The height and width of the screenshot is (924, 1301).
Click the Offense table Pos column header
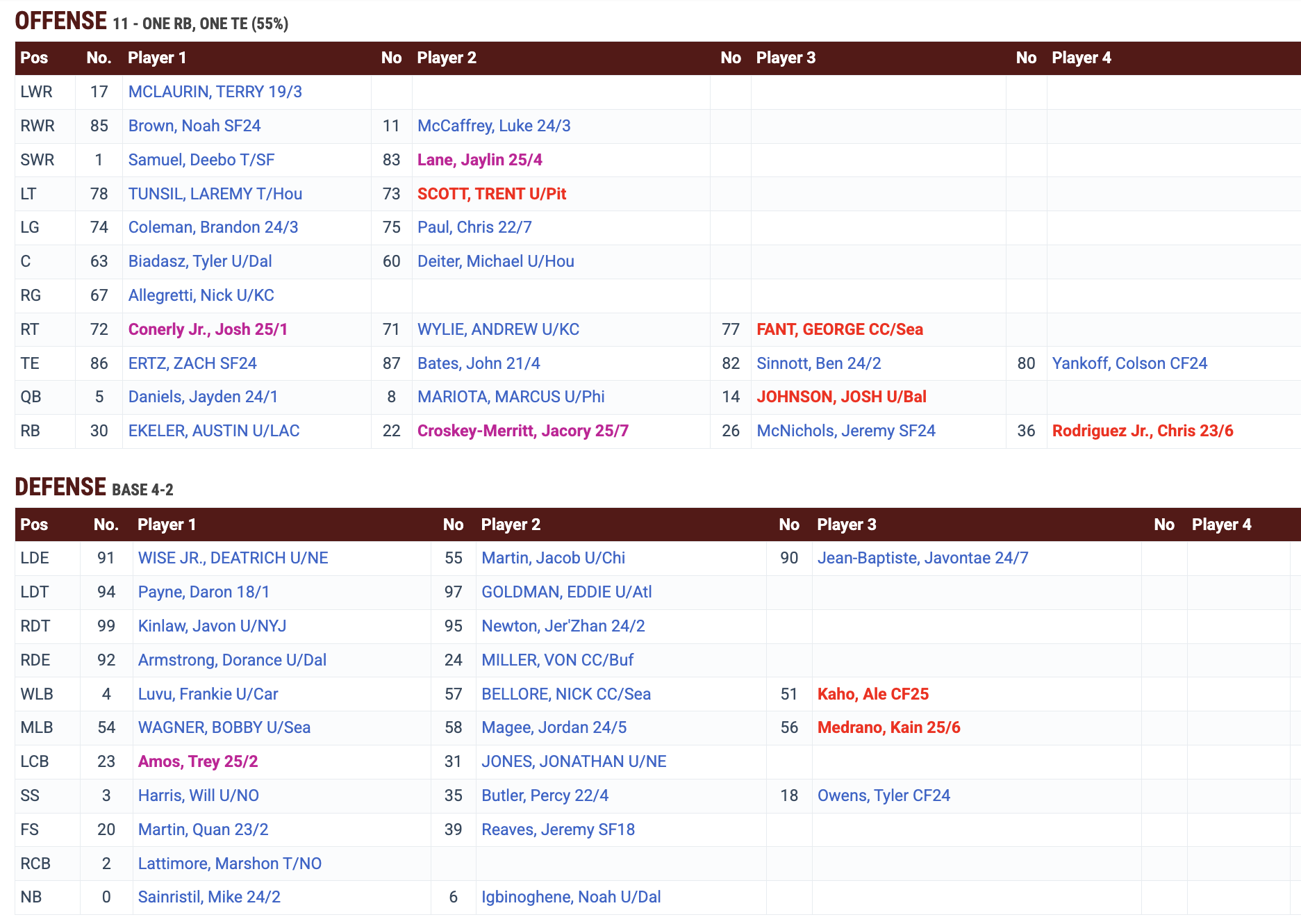34,58
